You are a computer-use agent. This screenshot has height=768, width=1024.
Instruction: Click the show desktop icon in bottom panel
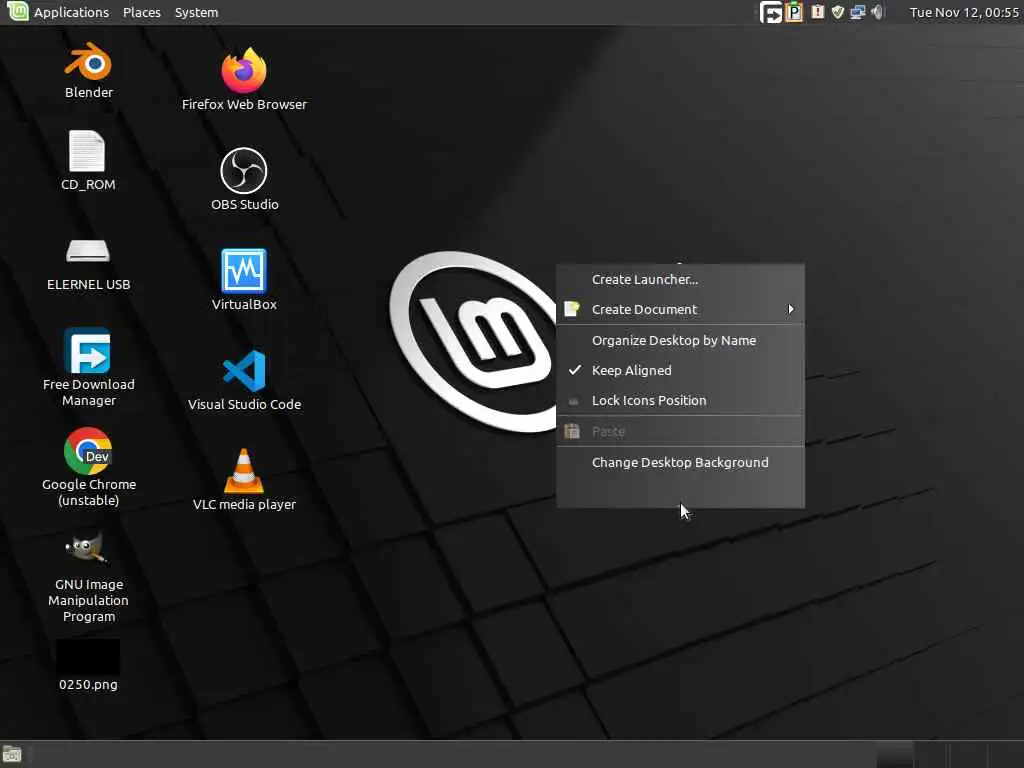tap(12, 754)
